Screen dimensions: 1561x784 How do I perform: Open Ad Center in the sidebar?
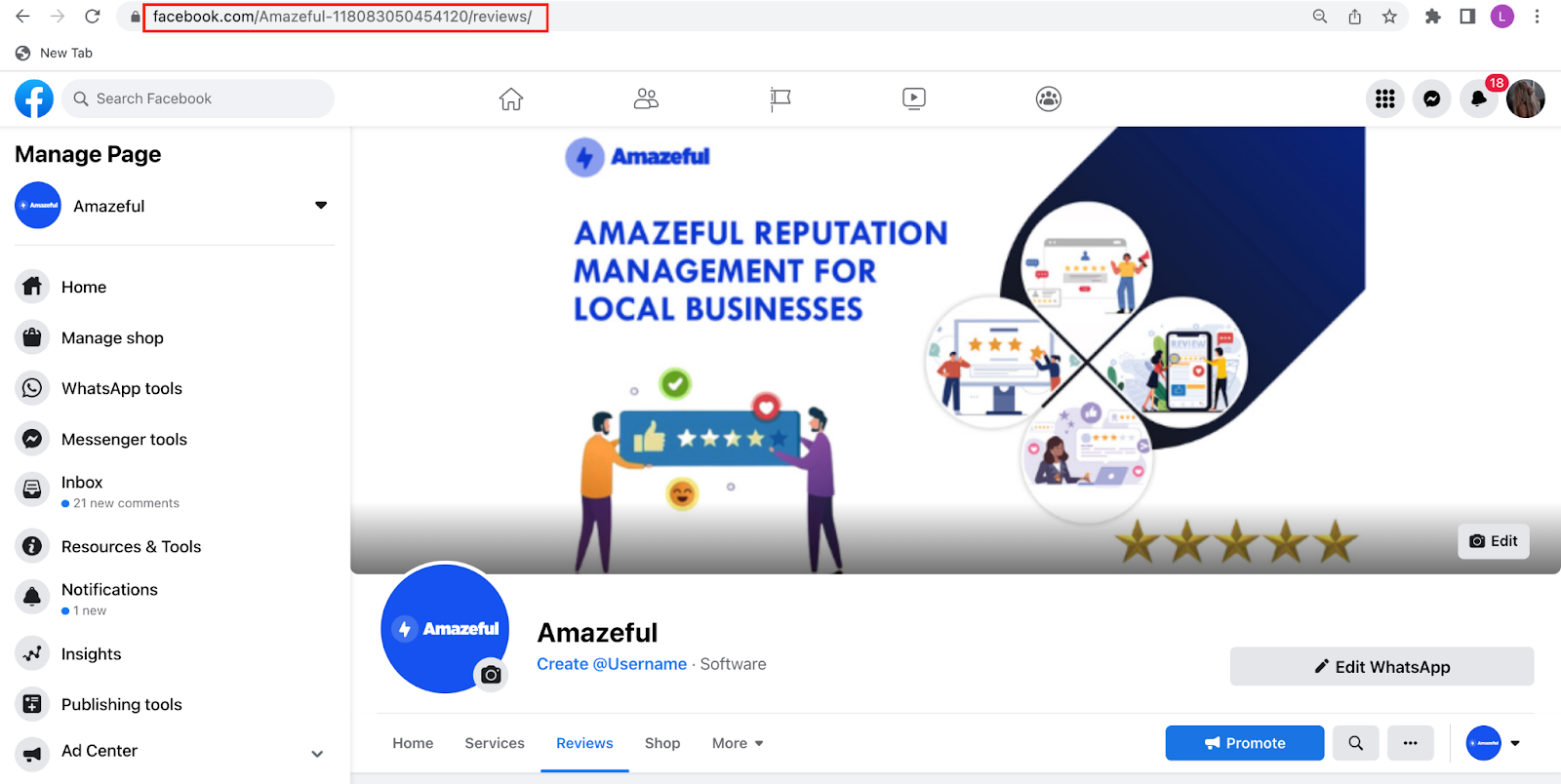click(x=175, y=751)
